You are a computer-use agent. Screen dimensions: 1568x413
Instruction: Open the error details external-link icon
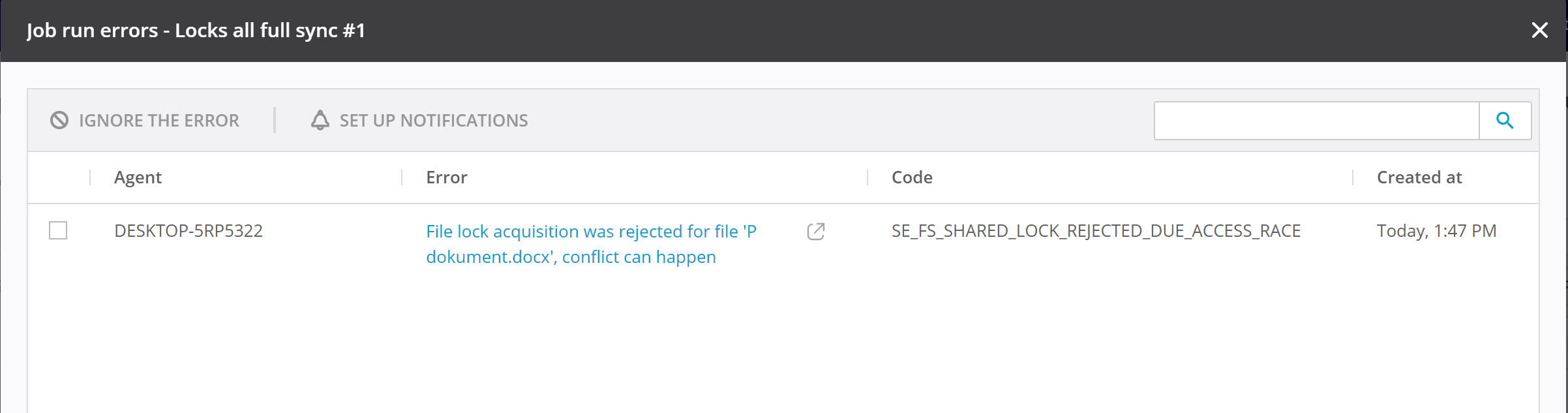pyautogui.click(x=816, y=232)
